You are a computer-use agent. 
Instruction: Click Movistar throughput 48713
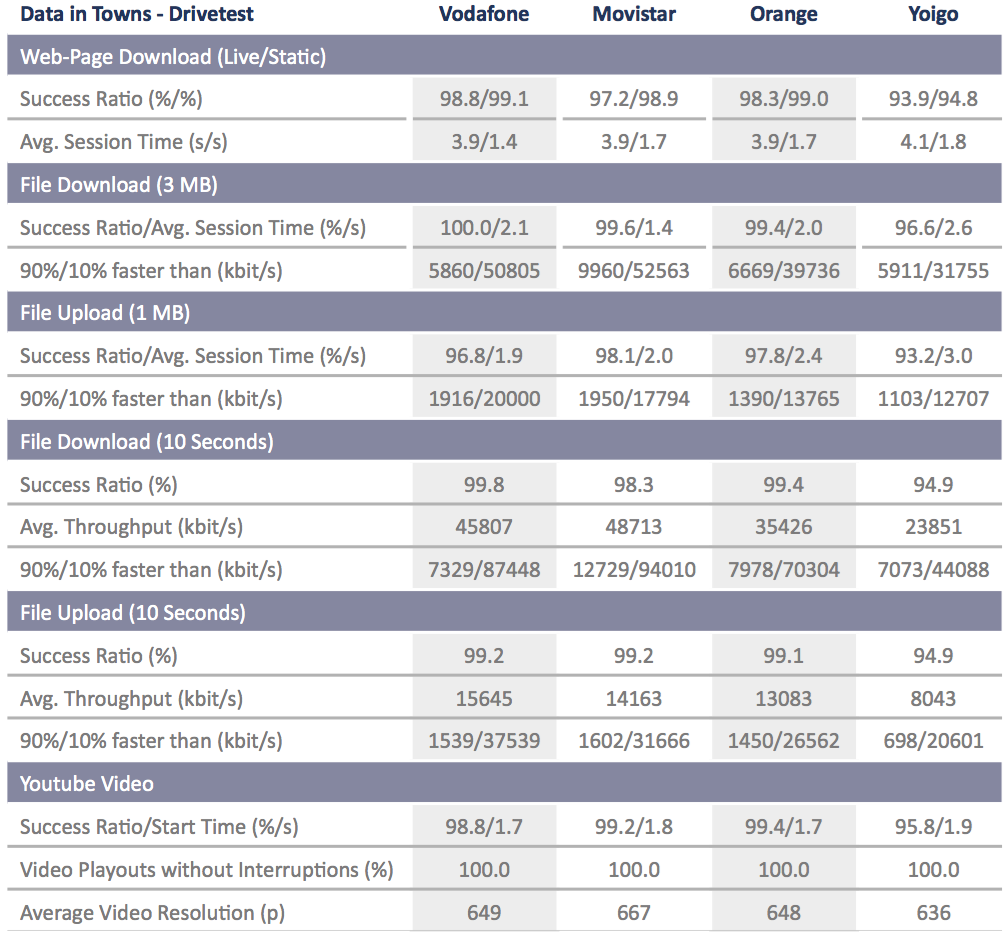point(634,527)
